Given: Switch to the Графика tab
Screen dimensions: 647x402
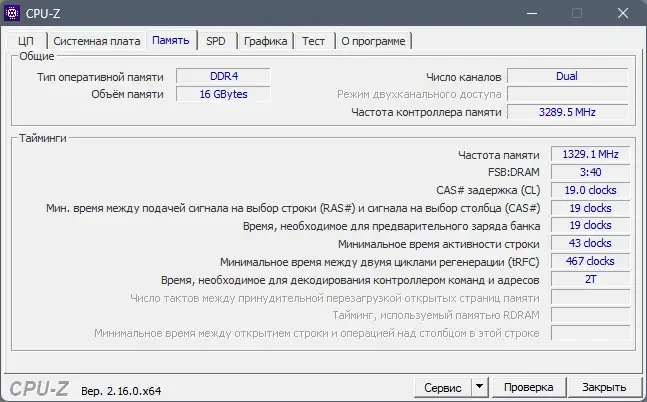Looking at the screenshot, I should (265, 41).
